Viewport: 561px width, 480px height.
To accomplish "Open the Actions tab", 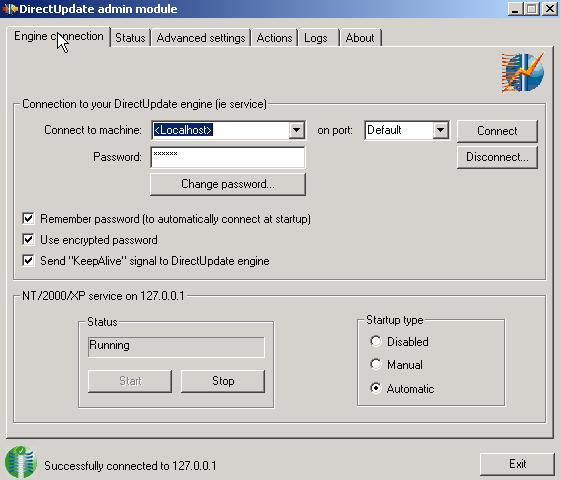I will pyautogui.click(x=274, y=38).
